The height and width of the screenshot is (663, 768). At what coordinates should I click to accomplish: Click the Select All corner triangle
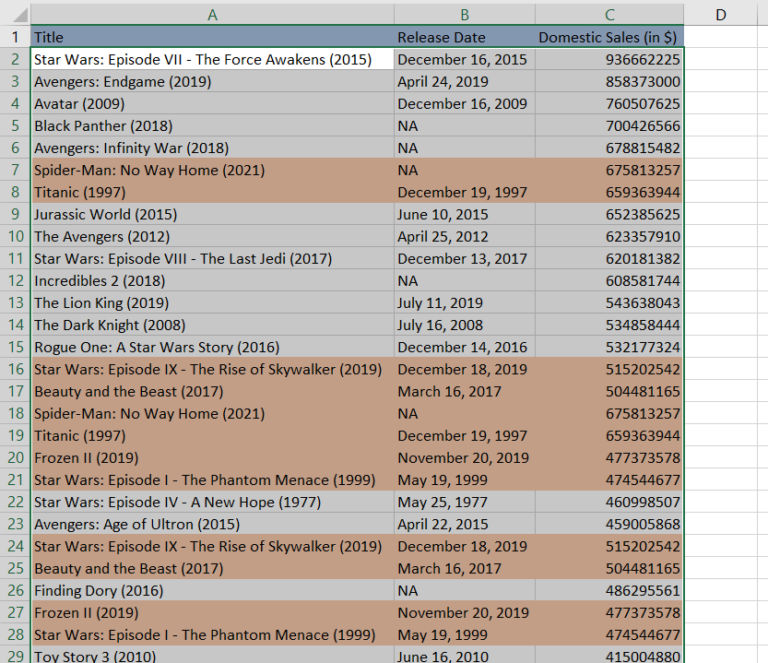point(15,14)
